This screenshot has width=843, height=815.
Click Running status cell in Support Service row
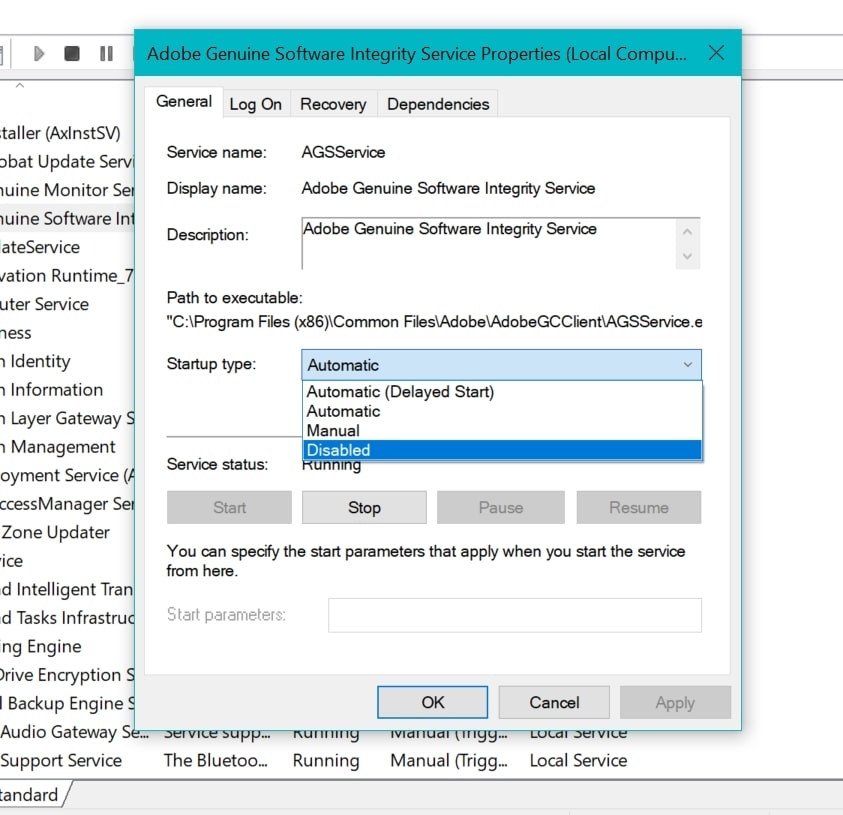(x=326, y=760)
